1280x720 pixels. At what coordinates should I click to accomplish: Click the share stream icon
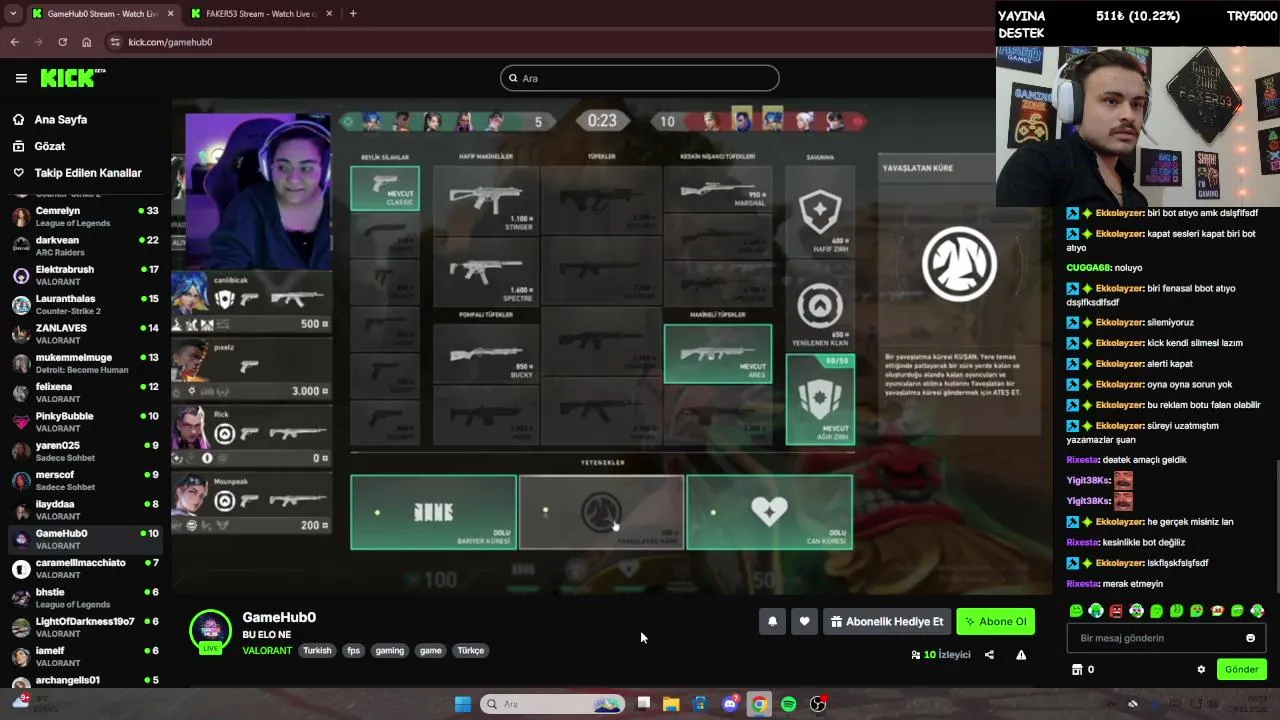pos(989,655)
